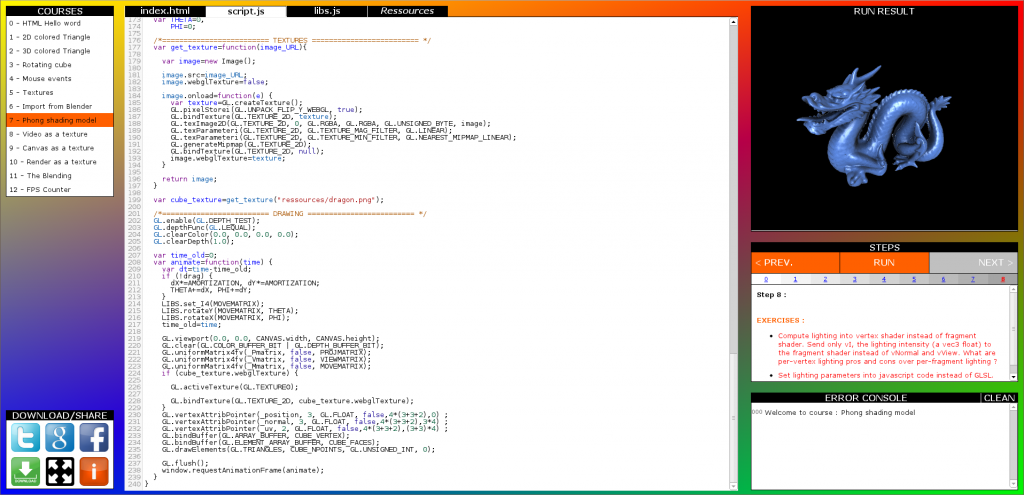Select course 7 - Phong shading model
1024x495 pixels.
pyautogui.click(x=60, y=120)
